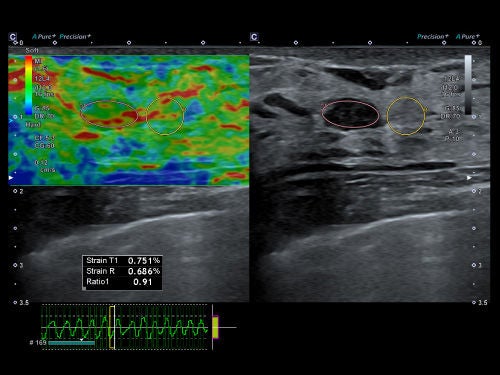Click the frame number # 169
Image resolution: width=500 pixels, height=375 pixels.
click(38, 342)
